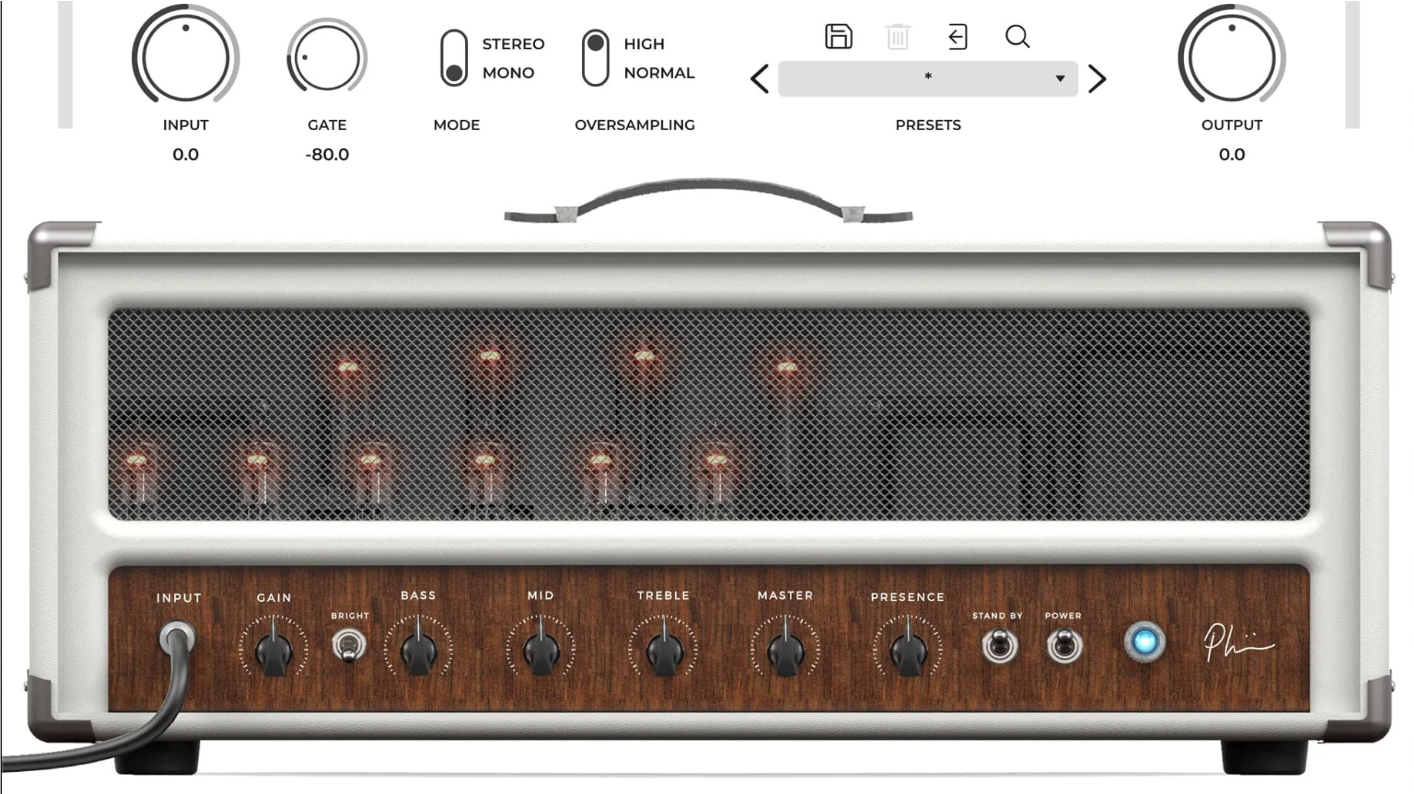Screen dimensions: 1414x794
Task: Flip the amp Power switch
Action: [1062, 646]
